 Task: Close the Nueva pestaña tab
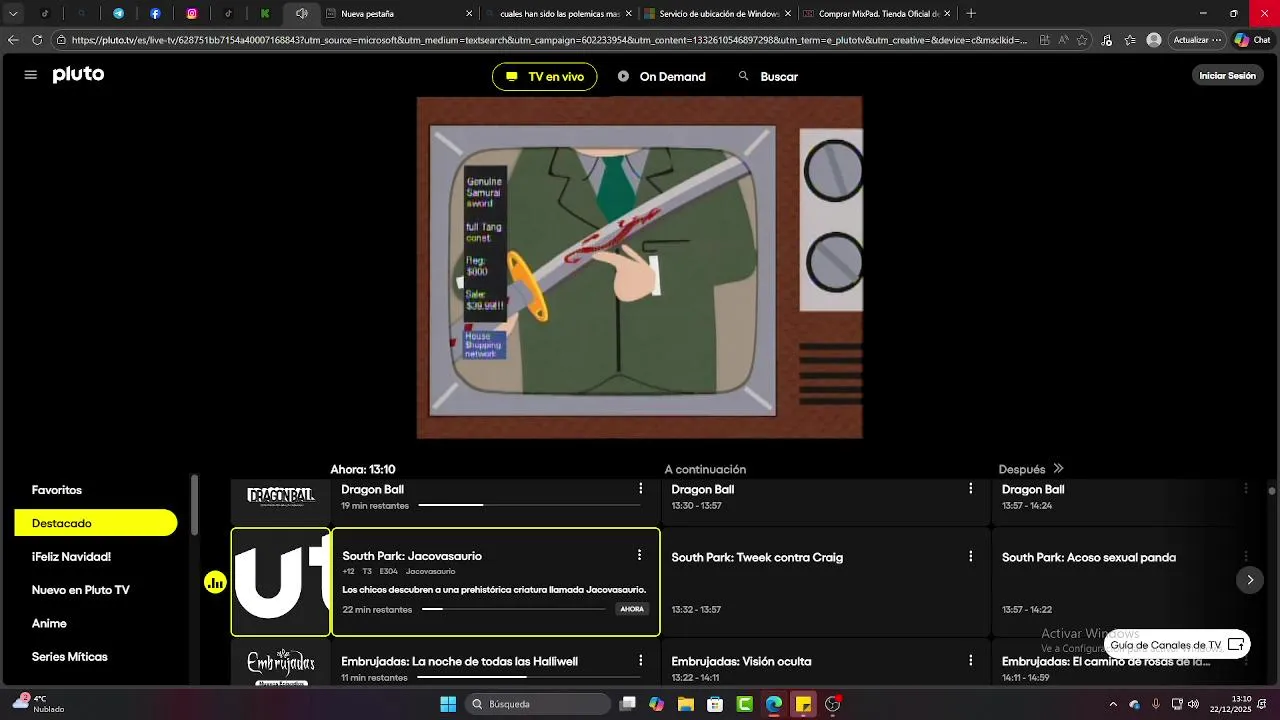pos(469,14)
